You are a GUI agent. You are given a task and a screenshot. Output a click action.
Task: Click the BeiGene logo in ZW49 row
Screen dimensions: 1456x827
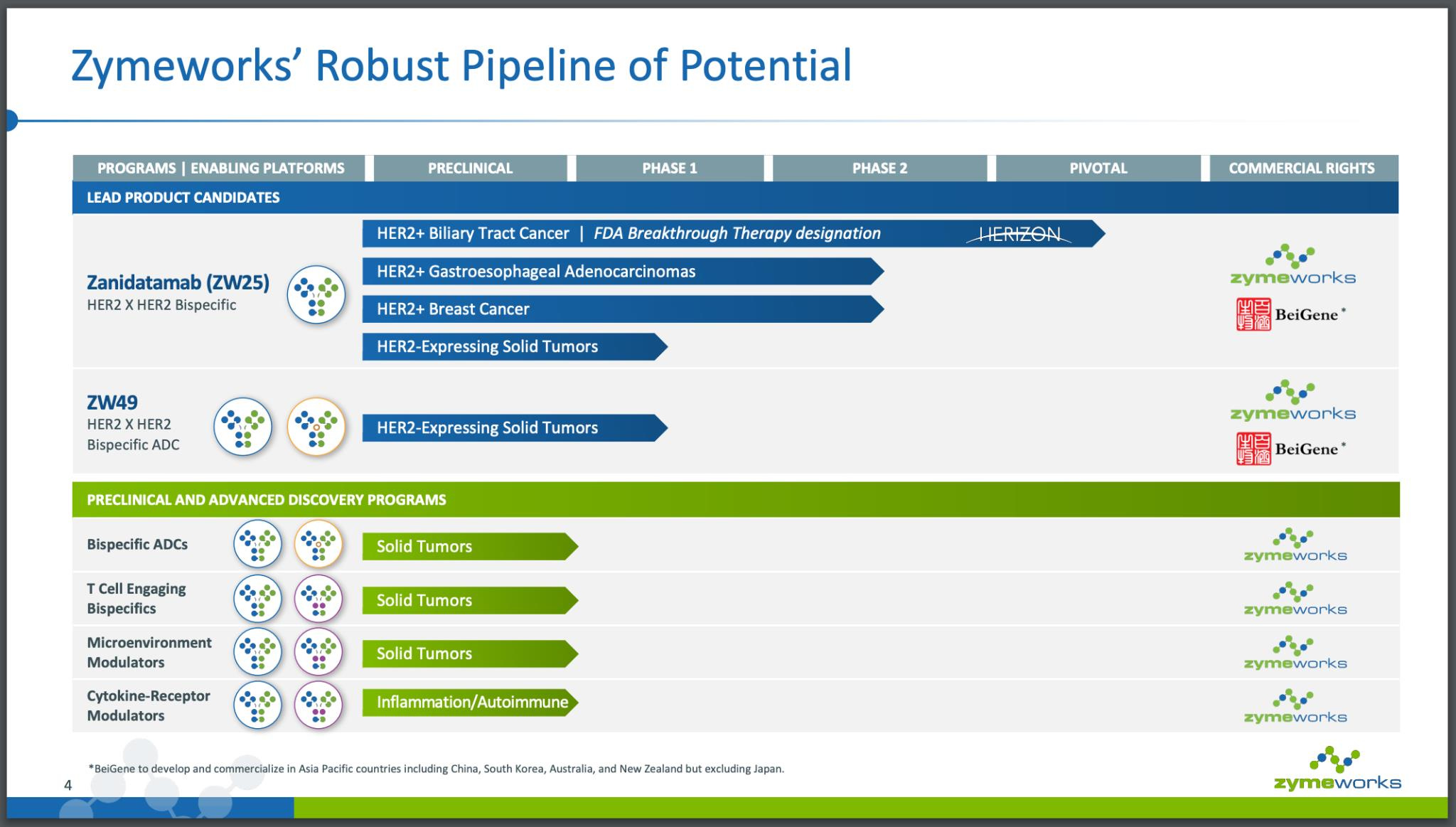pos(1290,449)
